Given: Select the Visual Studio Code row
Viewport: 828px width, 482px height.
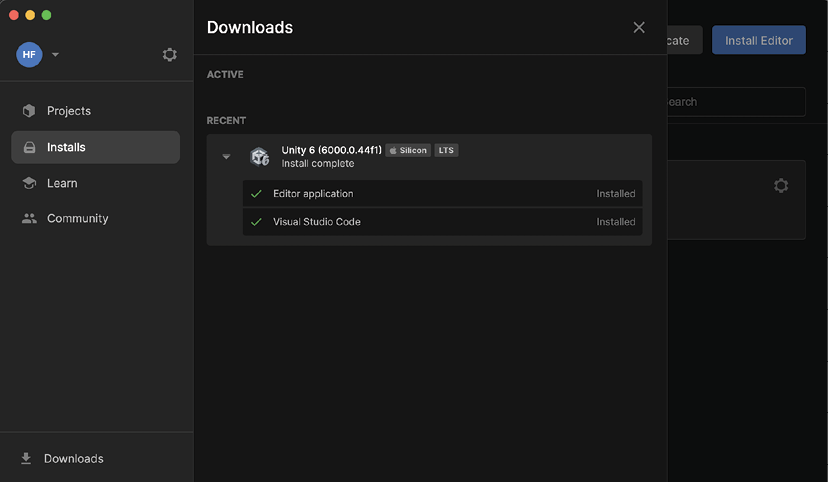Looking at the screenshot, I should click(443, 222).
